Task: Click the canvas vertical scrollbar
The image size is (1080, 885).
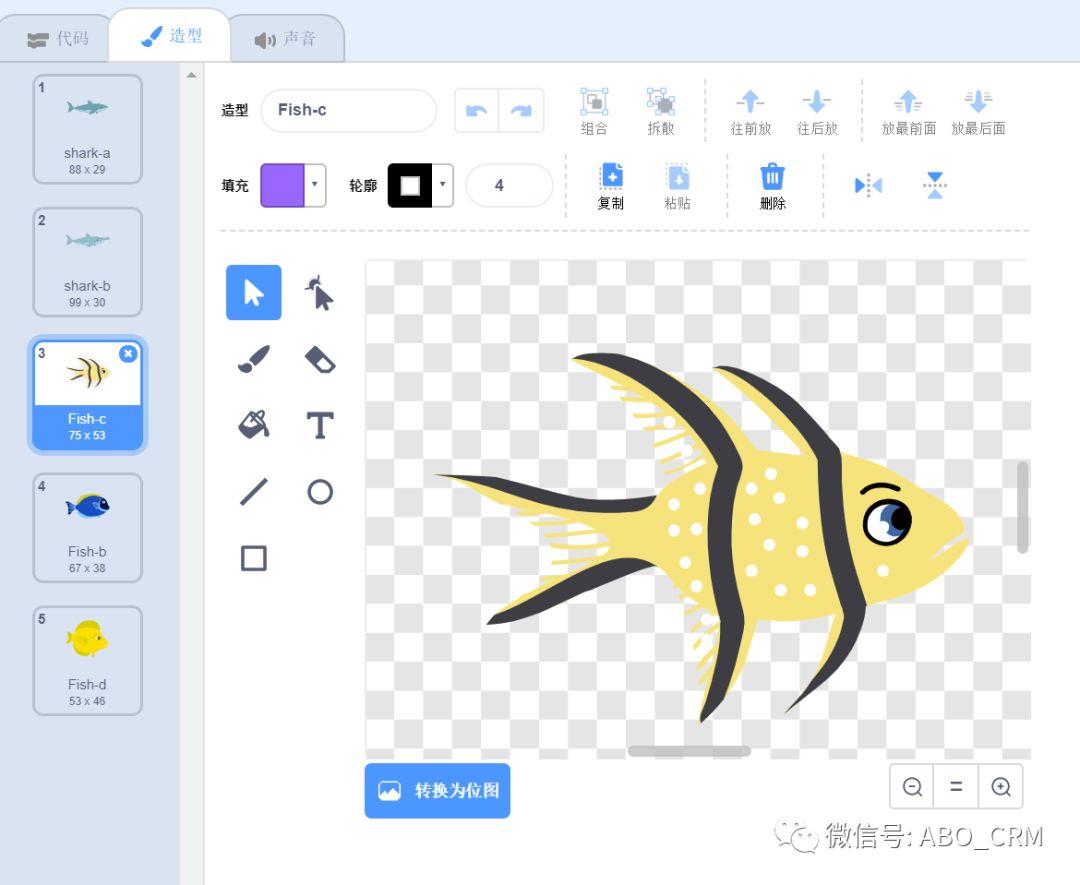Action: [x=1023, y=506]
